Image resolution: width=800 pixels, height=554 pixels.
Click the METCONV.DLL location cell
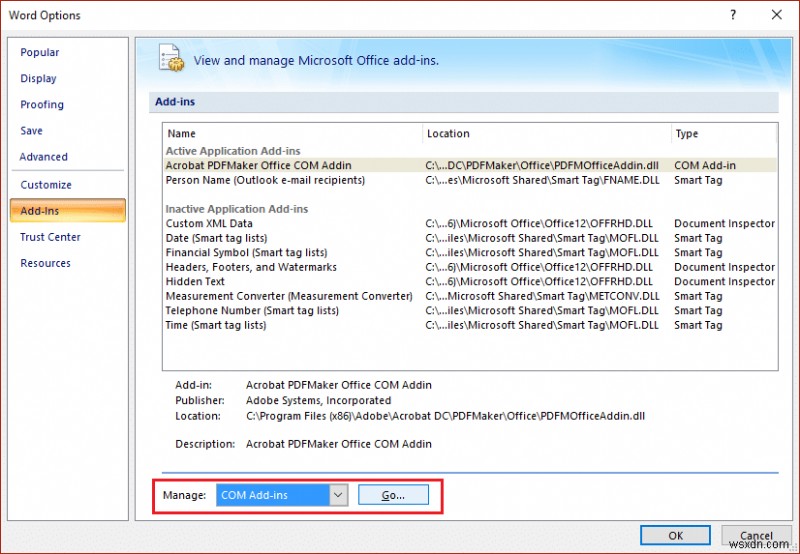[542, 296]
